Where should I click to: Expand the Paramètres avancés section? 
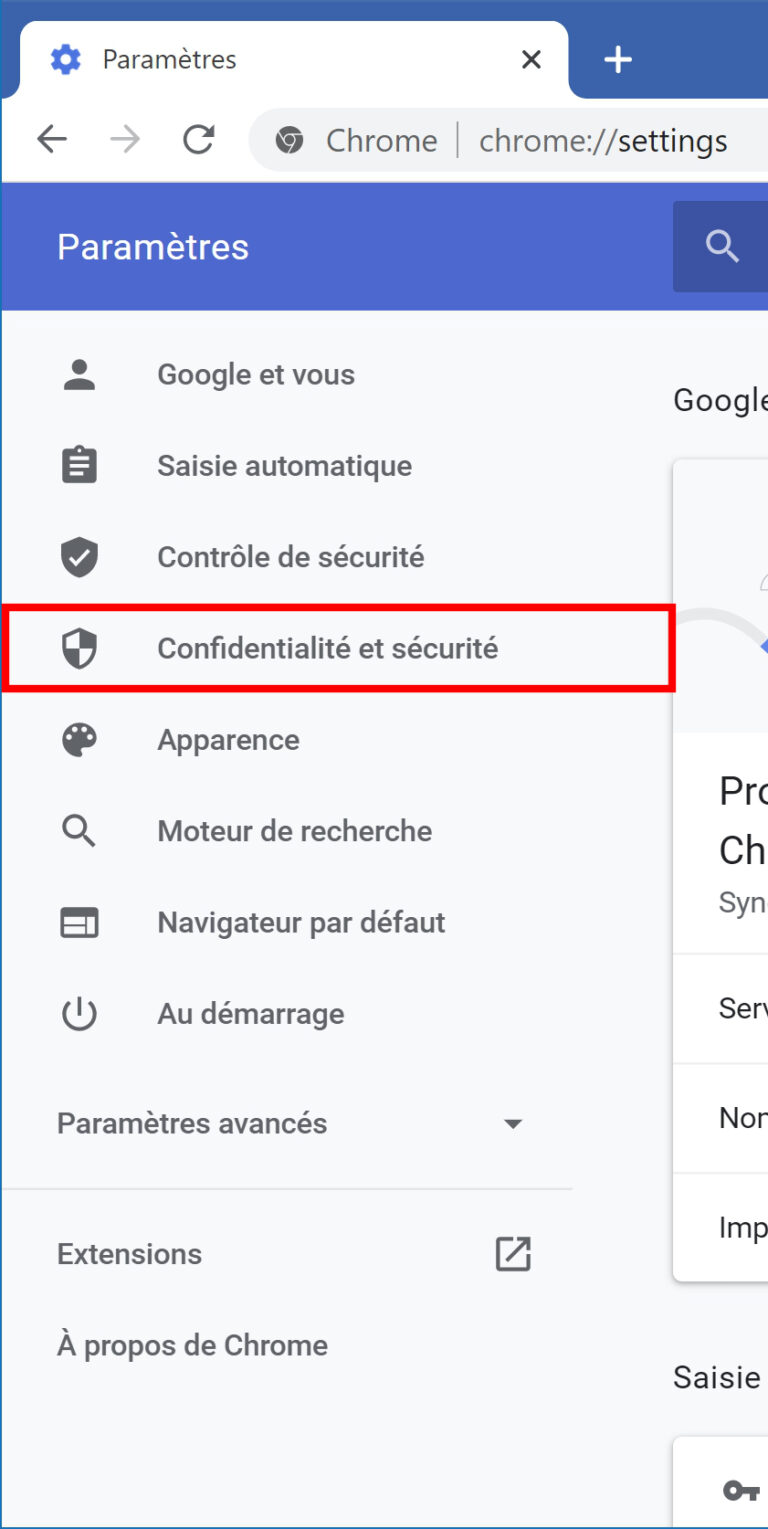(x=512, y=1124)
